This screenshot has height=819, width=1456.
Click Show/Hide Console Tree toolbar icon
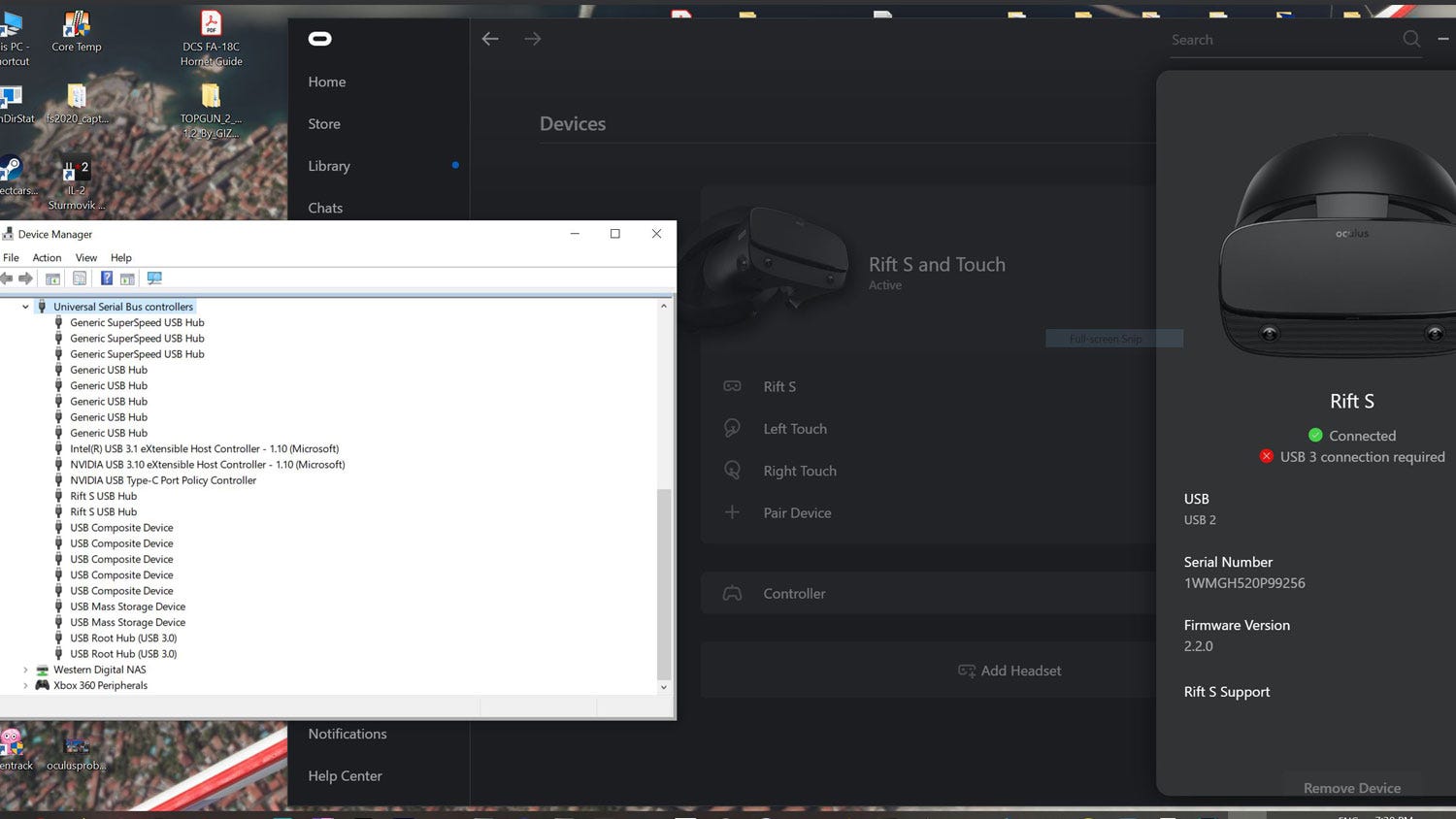pyautogui.click(x=52, y=278)
